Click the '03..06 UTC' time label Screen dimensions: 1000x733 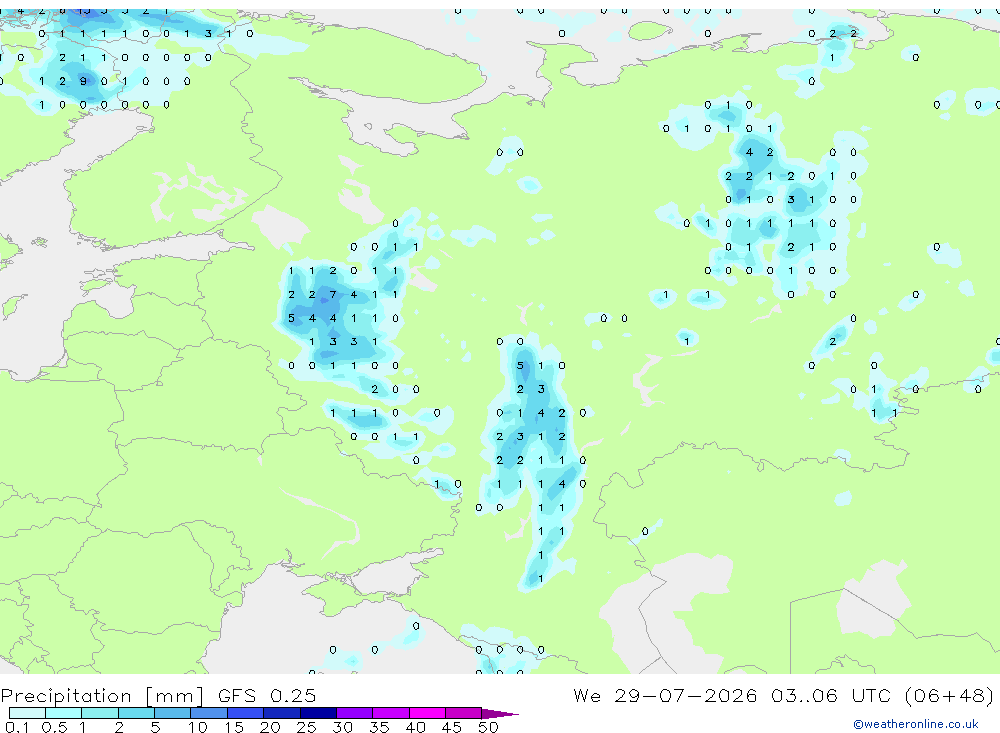tap(832, 695)
